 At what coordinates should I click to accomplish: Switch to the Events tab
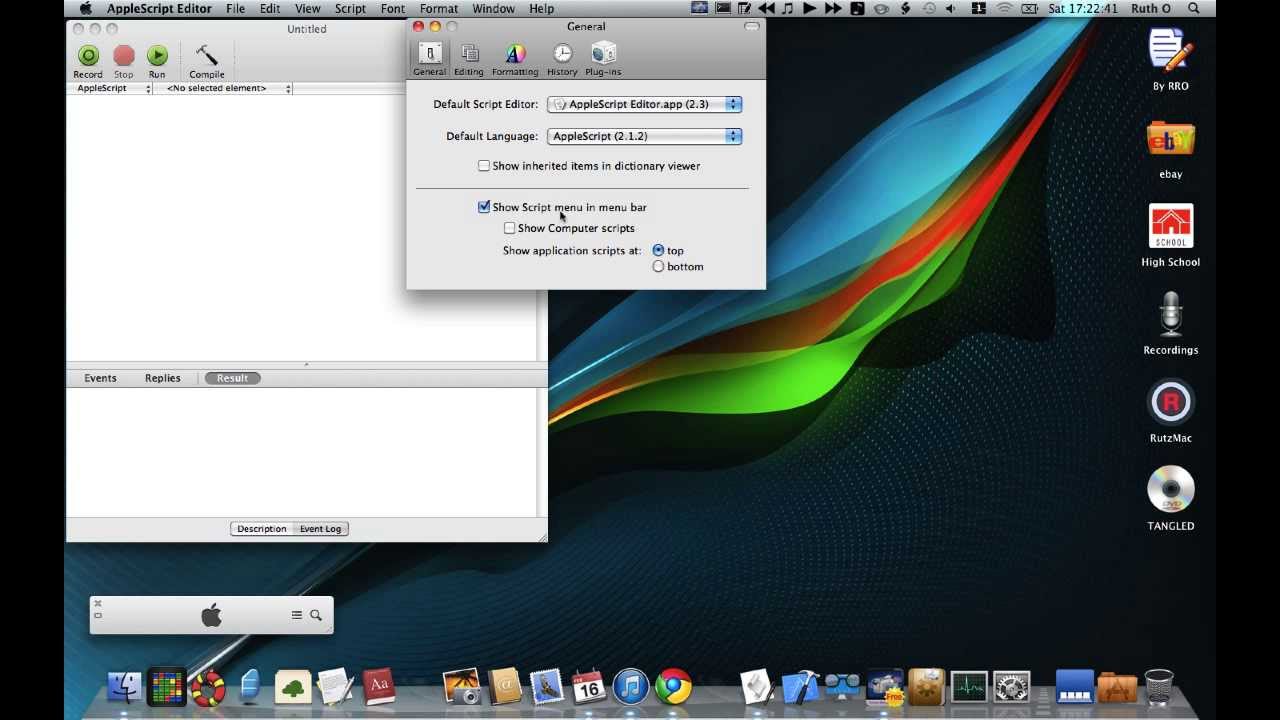click(x=100, y=378)
